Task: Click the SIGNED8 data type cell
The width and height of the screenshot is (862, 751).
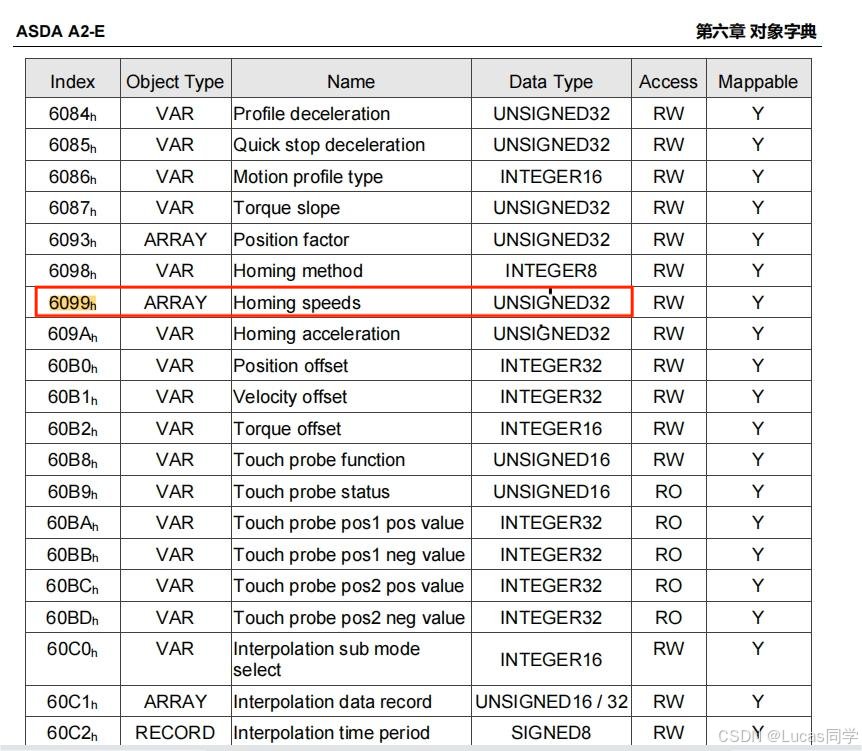Action: click(x=551, y=733)
